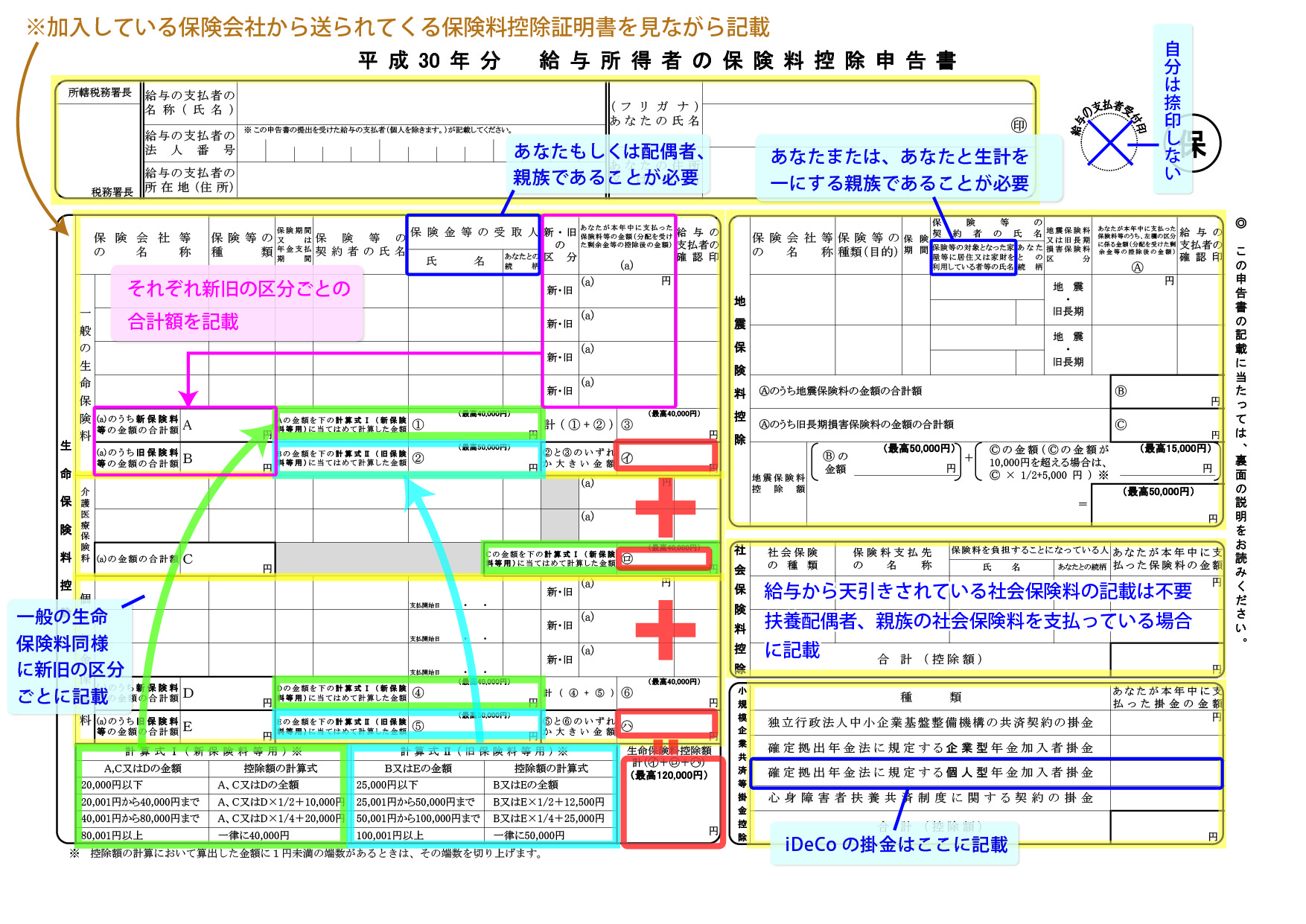1306x924 pixels.
Task: Click the 保険金等の受取人 column header
Action: click(474, 232)
